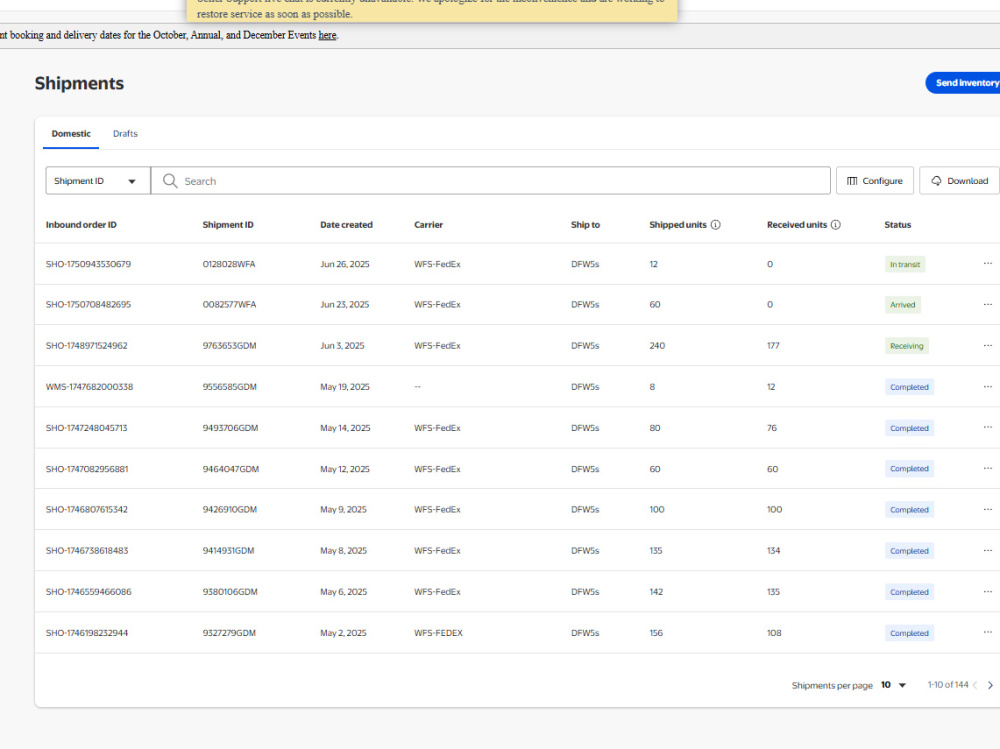Image resolution: width=1000 pixels, height=749 pixels.
Task: Click the Carrier column header
Action: 429,225
